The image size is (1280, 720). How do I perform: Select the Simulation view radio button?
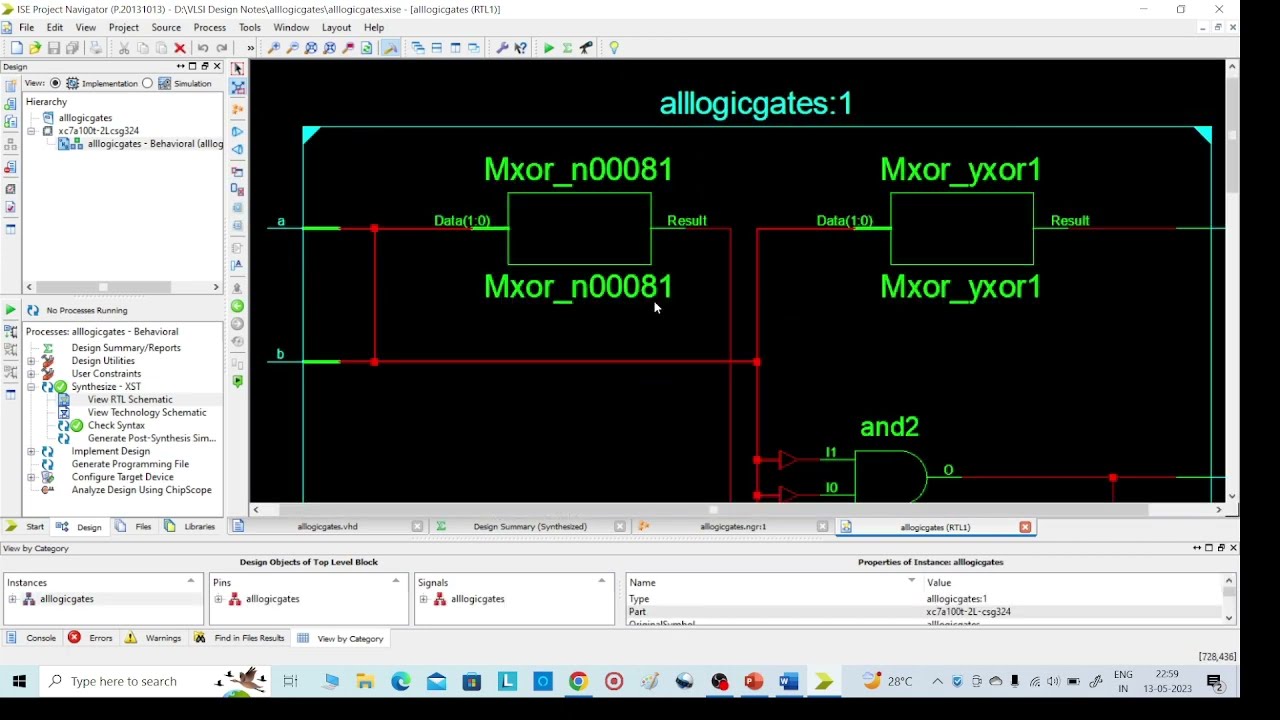tap(147, 83)
